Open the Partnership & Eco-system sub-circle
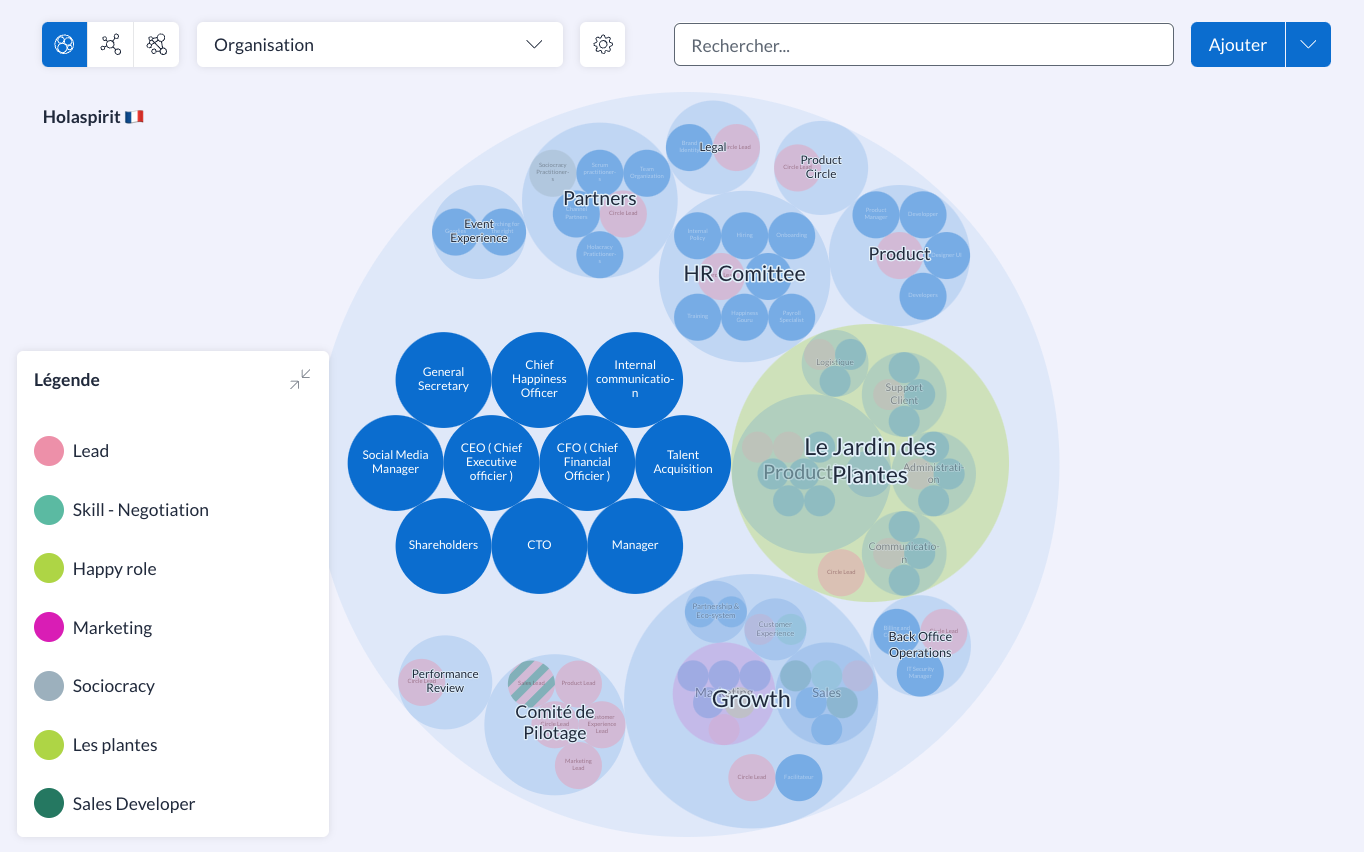This screenshot has height=852, width=1364. click(716, 611)
